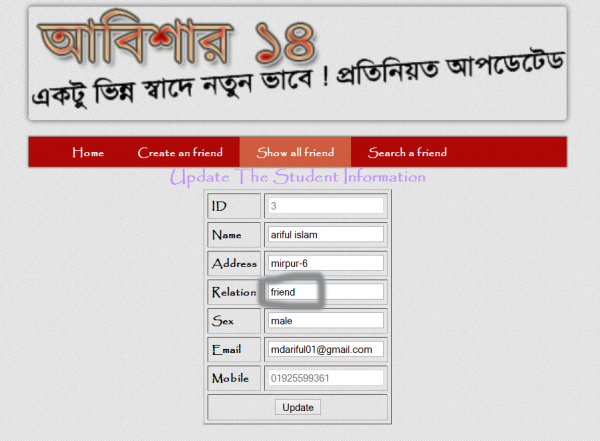The image size is (600, 441).
Task: Click the Name field with ariful islam
Action: tap(326, 235)
